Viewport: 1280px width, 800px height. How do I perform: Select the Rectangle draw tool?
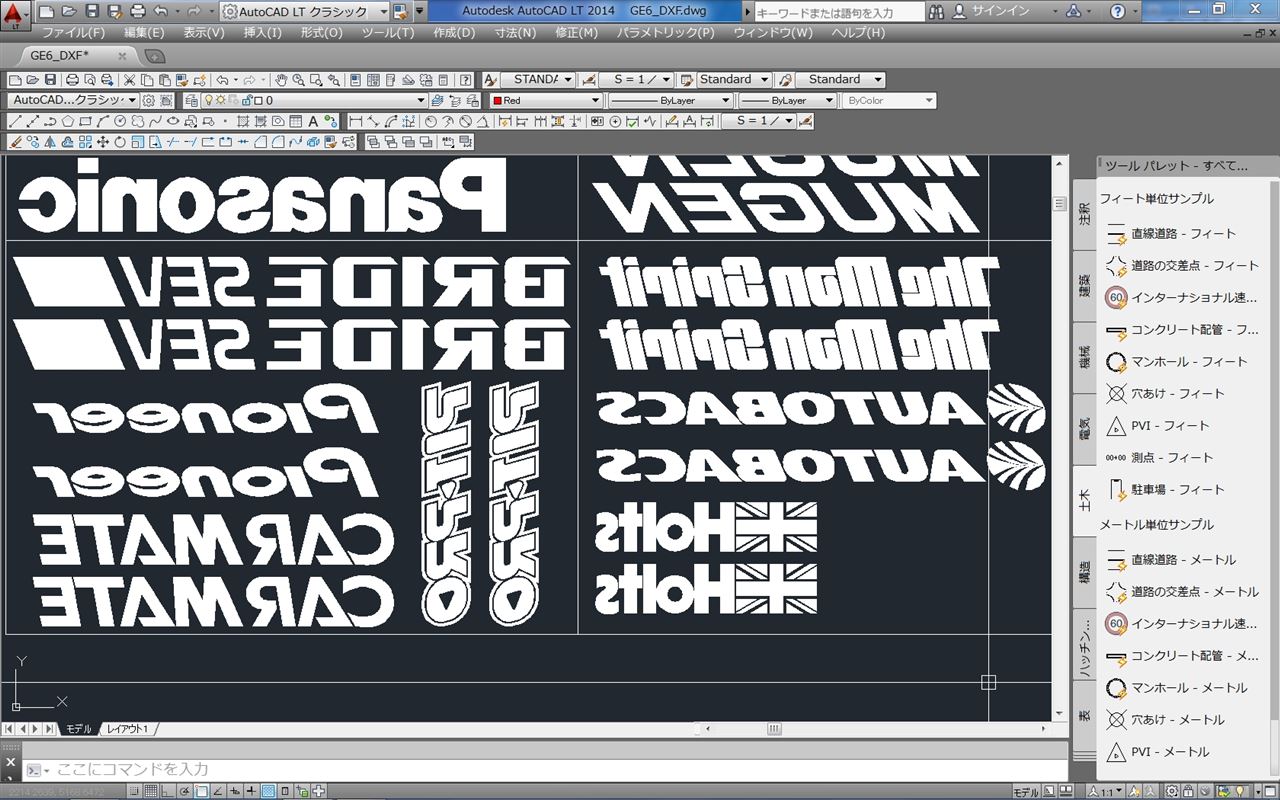pos(85,121)
